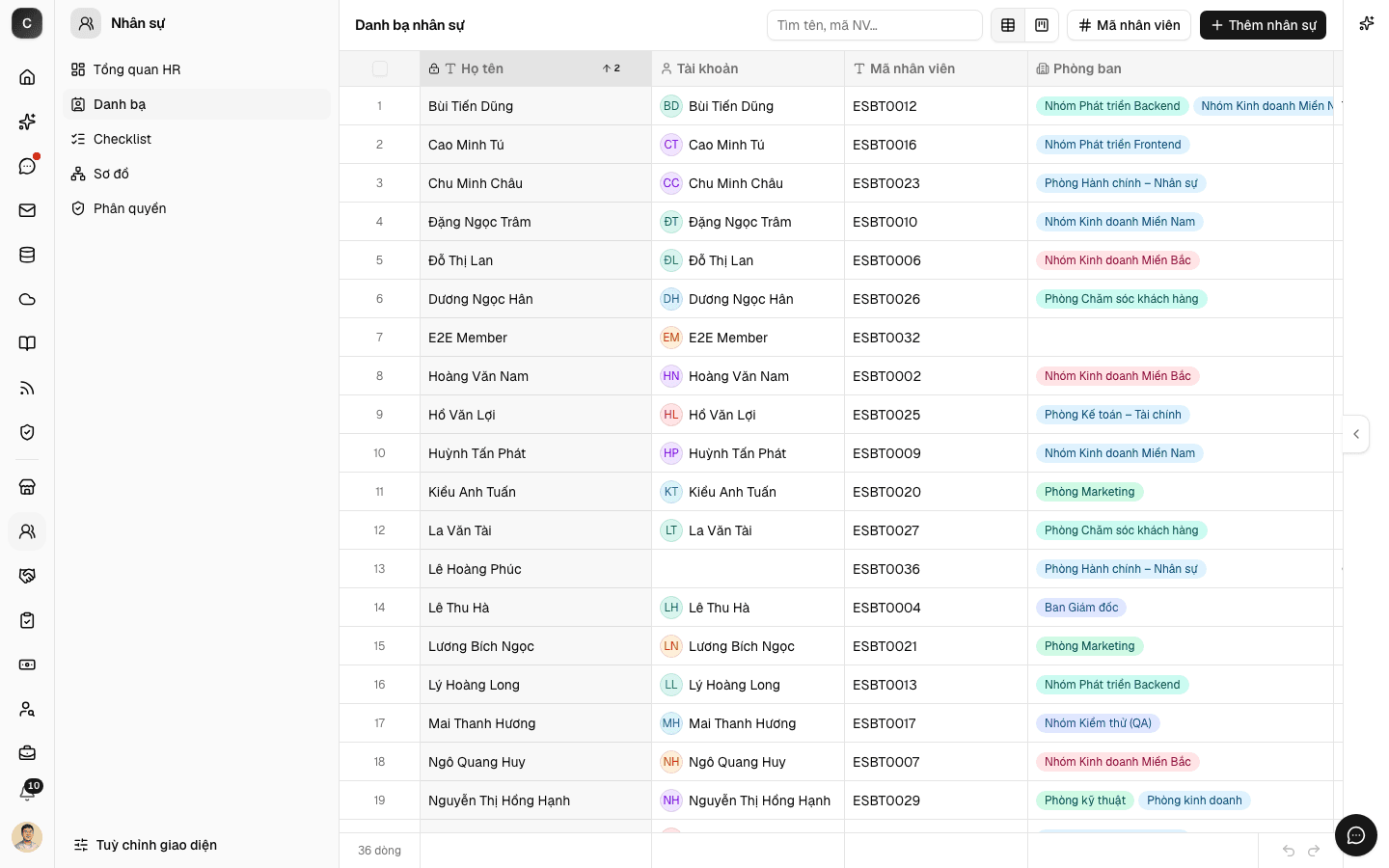Viewport: 1389px width, 868px height.
Task: Open the store icon in left rail
Action: point(27,487)
